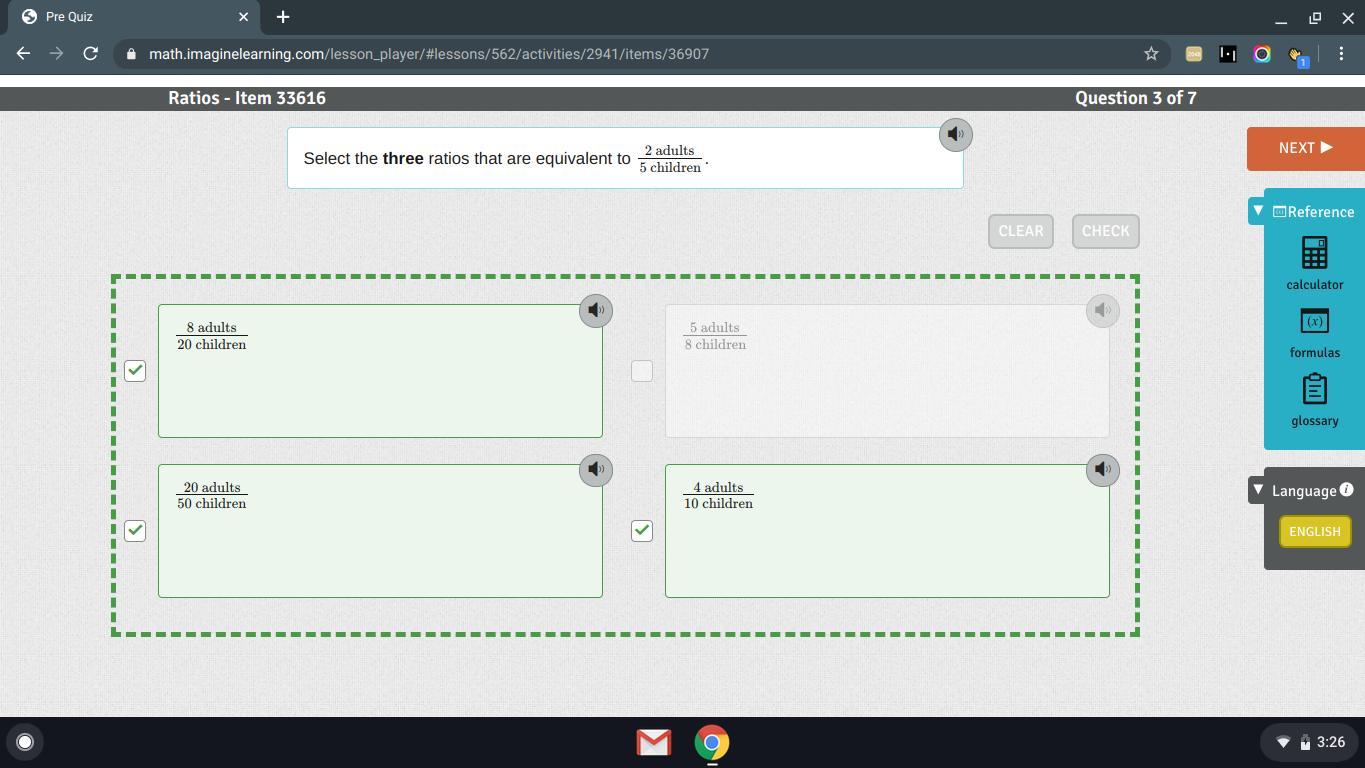The image size is (1365, 768).
Task: Open the black square browser extension
Action: (1227, 54)
